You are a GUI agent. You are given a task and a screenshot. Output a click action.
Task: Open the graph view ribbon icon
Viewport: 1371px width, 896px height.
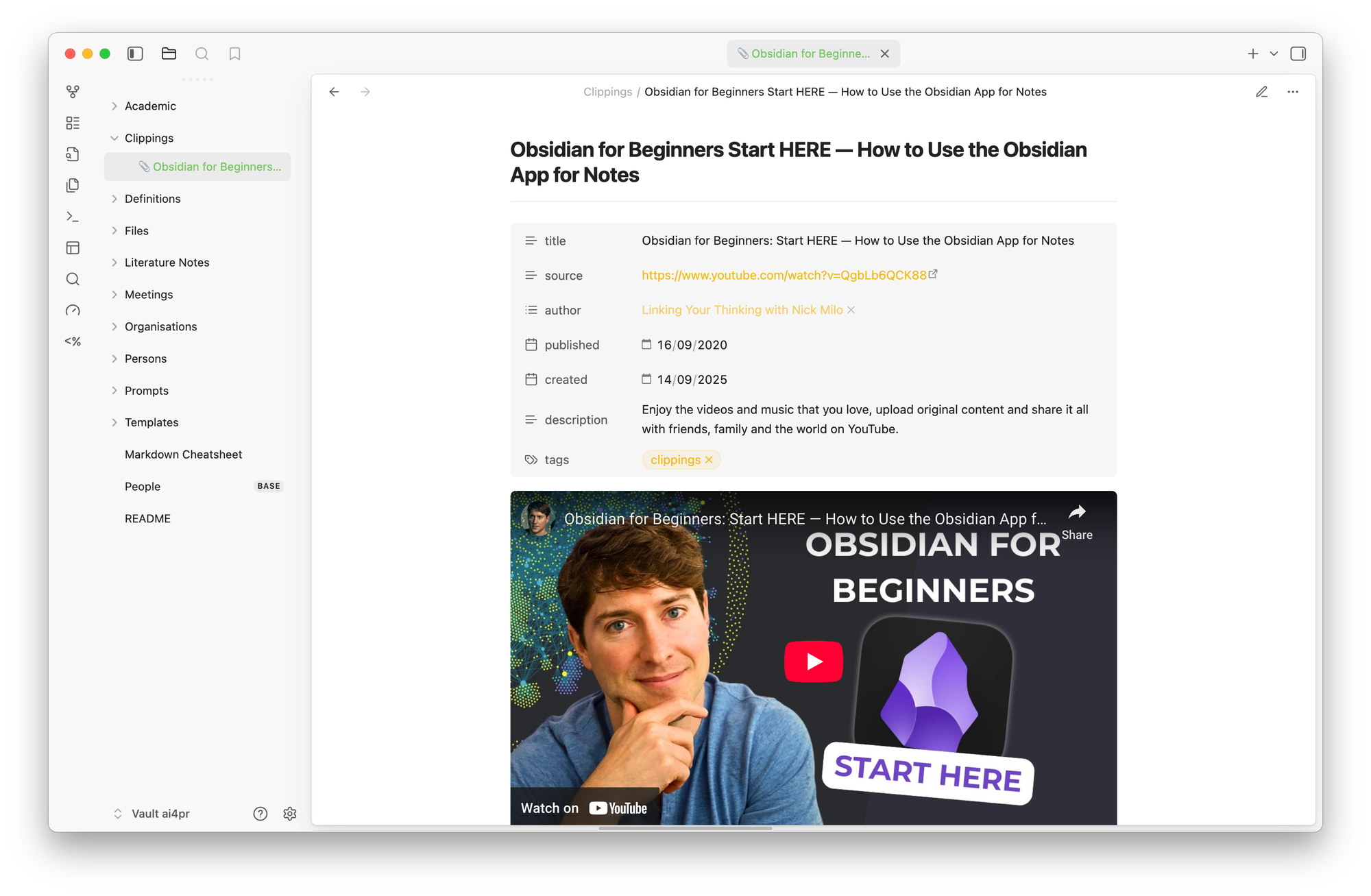pos(73,91)
